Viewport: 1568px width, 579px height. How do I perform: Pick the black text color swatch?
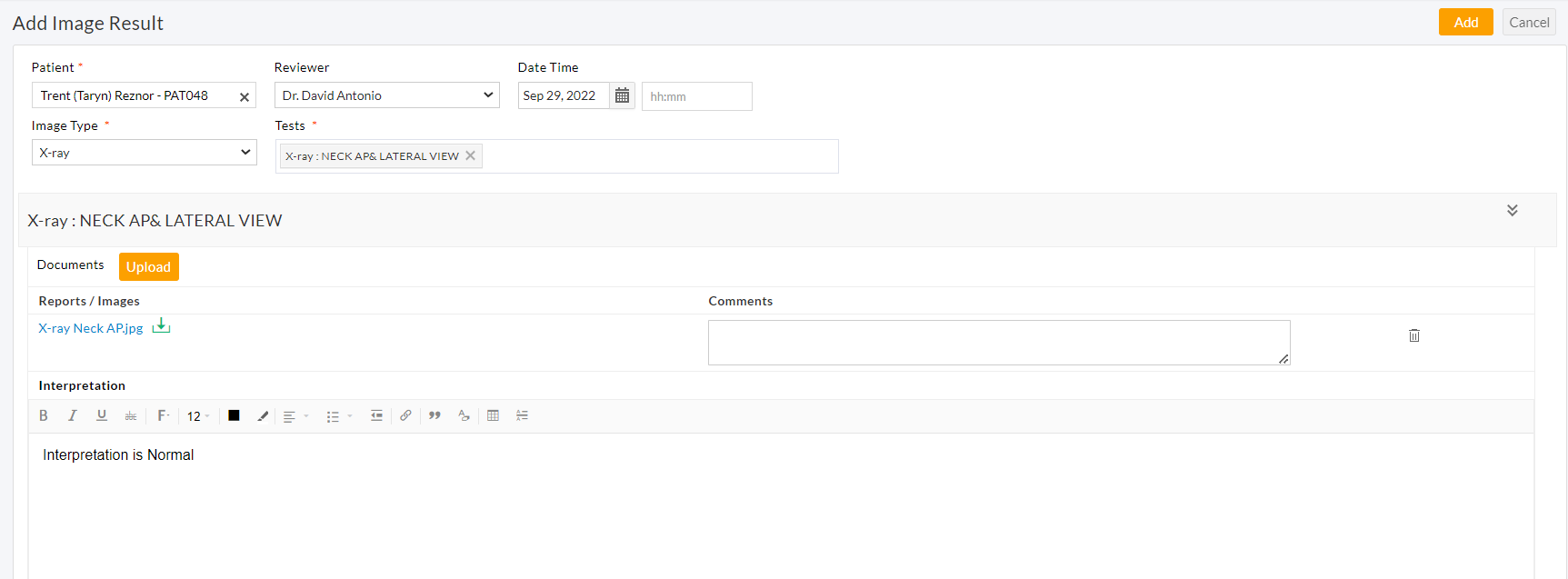[x=234, y=415]
